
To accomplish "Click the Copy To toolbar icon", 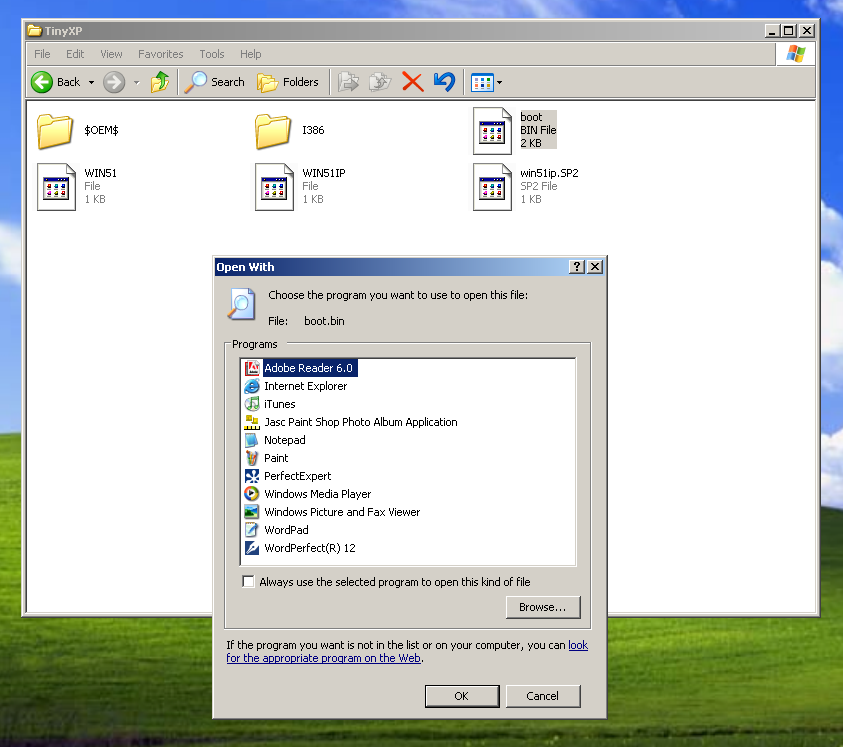I will coord(380,82).
